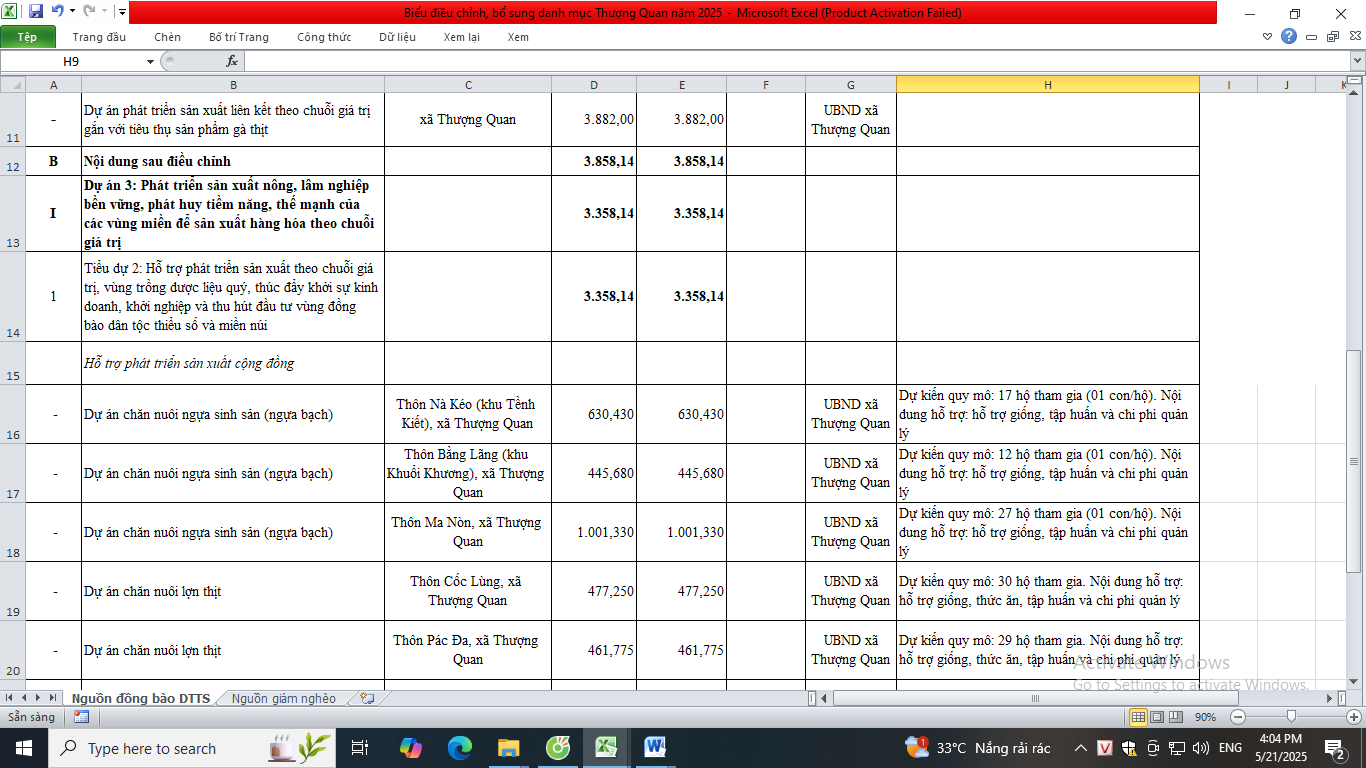
Task: Click the zoom in plus icon
Action: pyautogui.click(x=1354, y=717)
